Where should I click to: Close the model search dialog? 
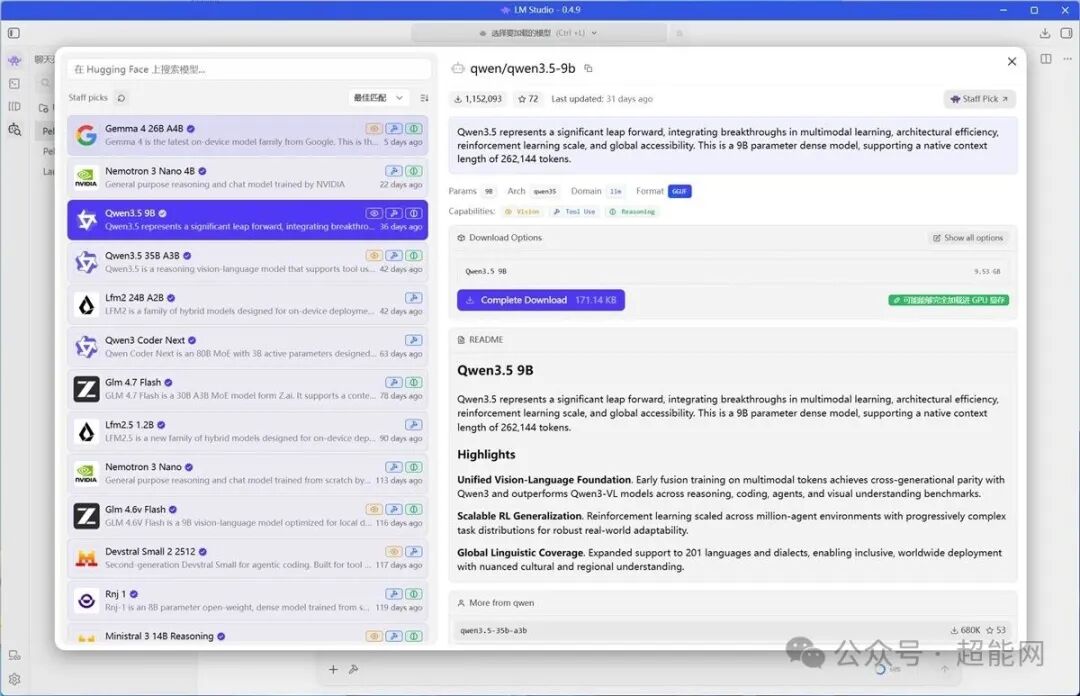(x=1012, y=61)
